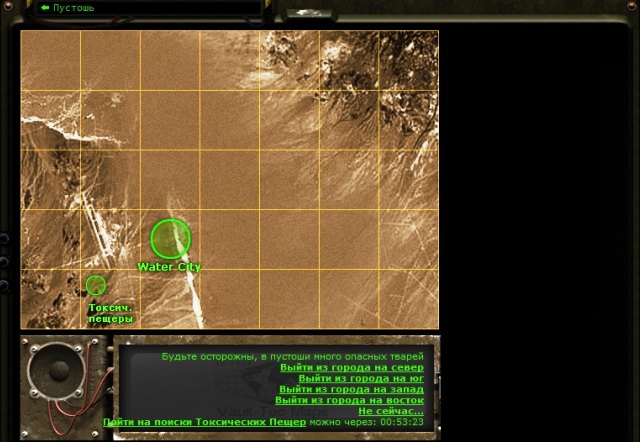Screen dimensions: 640x442
Task: Open the Пустошь title text
Action: [73, 8]
